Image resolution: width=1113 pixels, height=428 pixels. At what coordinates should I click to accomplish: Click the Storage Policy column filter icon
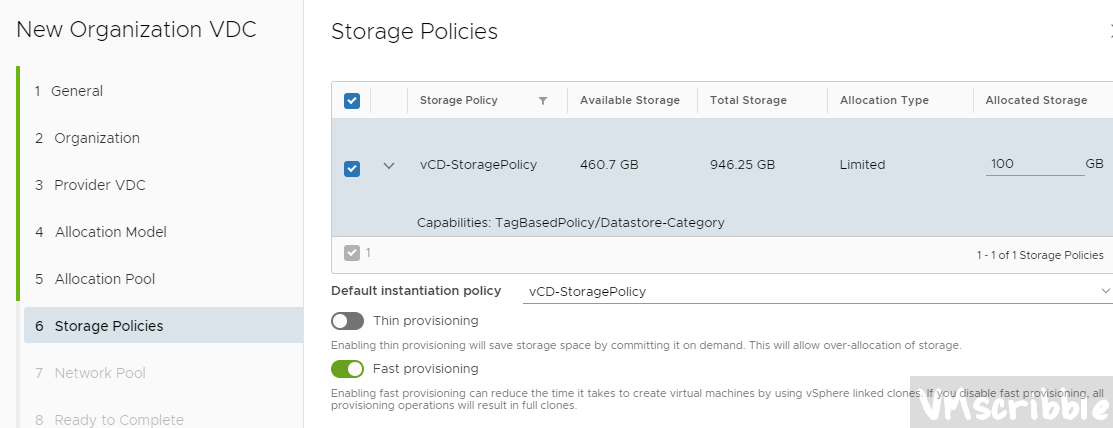pos(543,100)
